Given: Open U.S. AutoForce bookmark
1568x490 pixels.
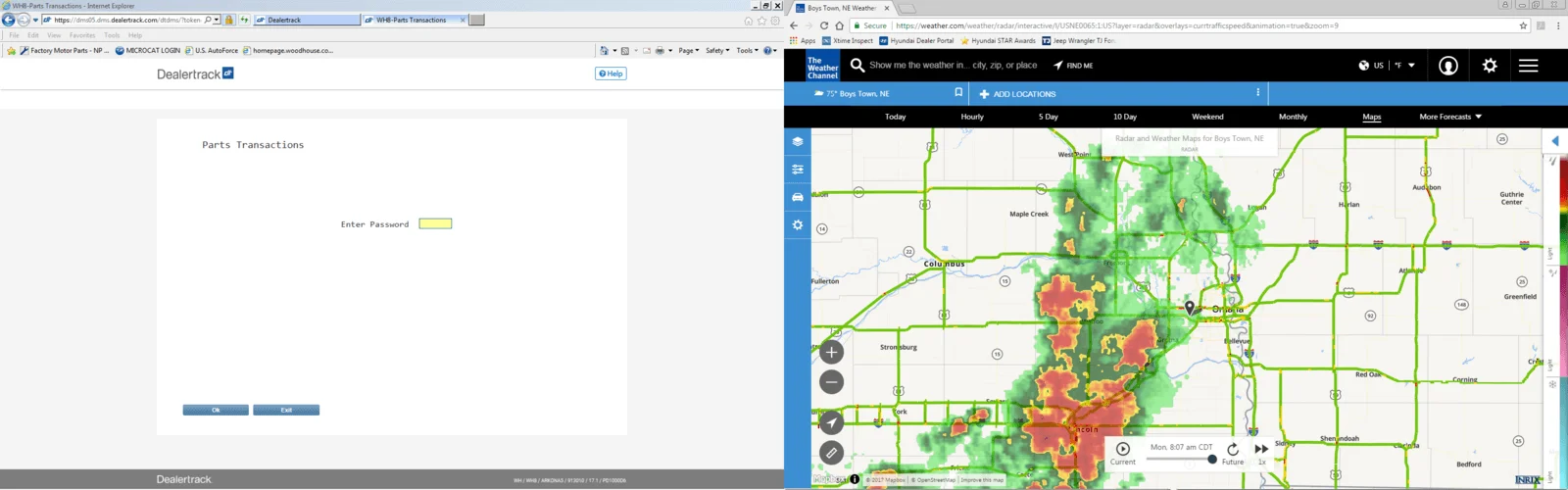Looking at the screenshot, I should 211,50.
